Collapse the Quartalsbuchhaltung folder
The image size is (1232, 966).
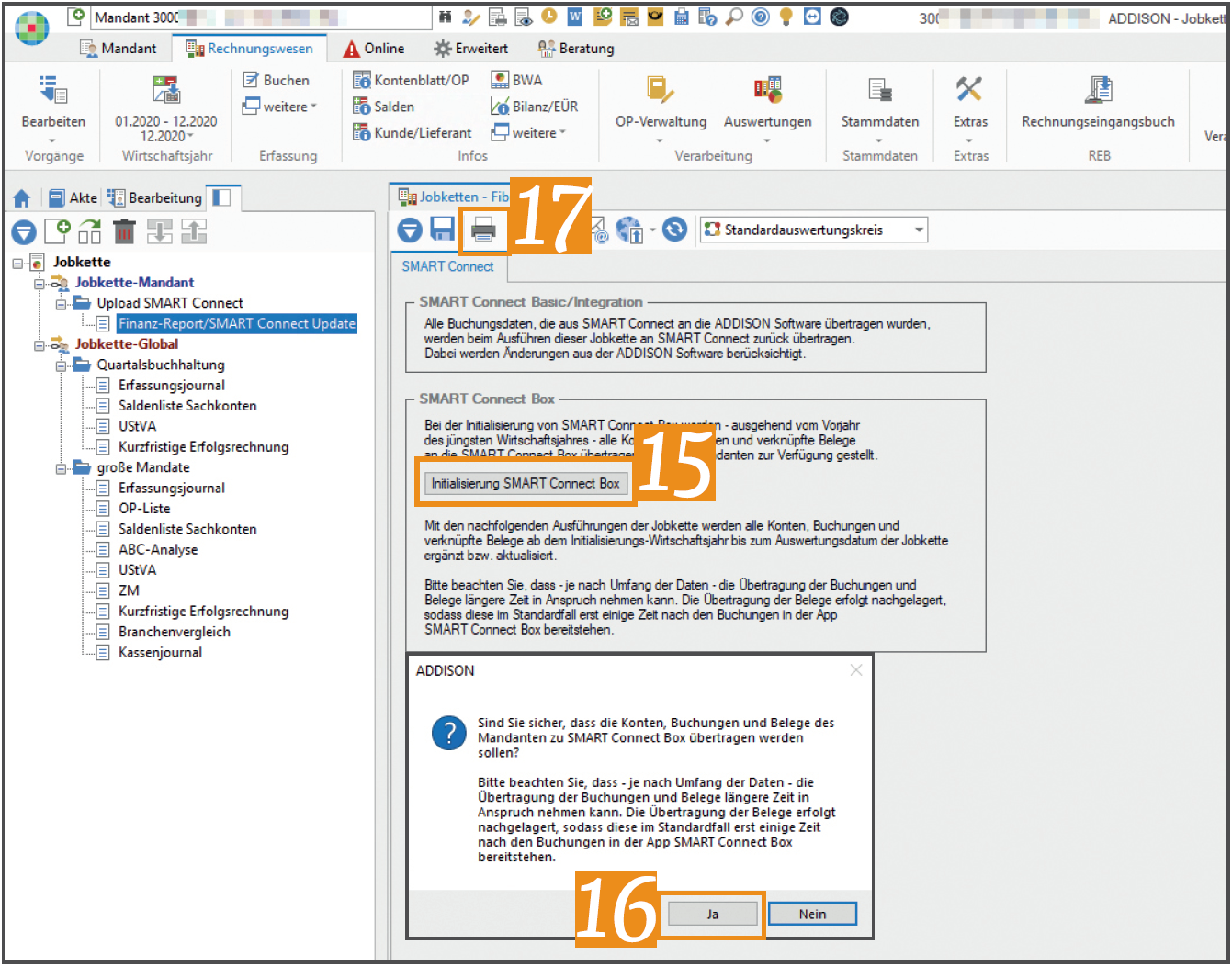click(x=61, y=365)
